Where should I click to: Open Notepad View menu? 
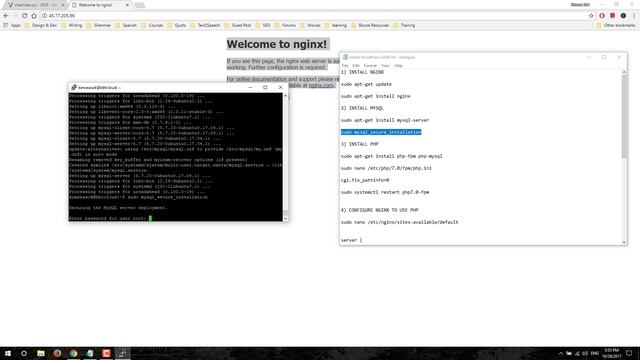385,66
